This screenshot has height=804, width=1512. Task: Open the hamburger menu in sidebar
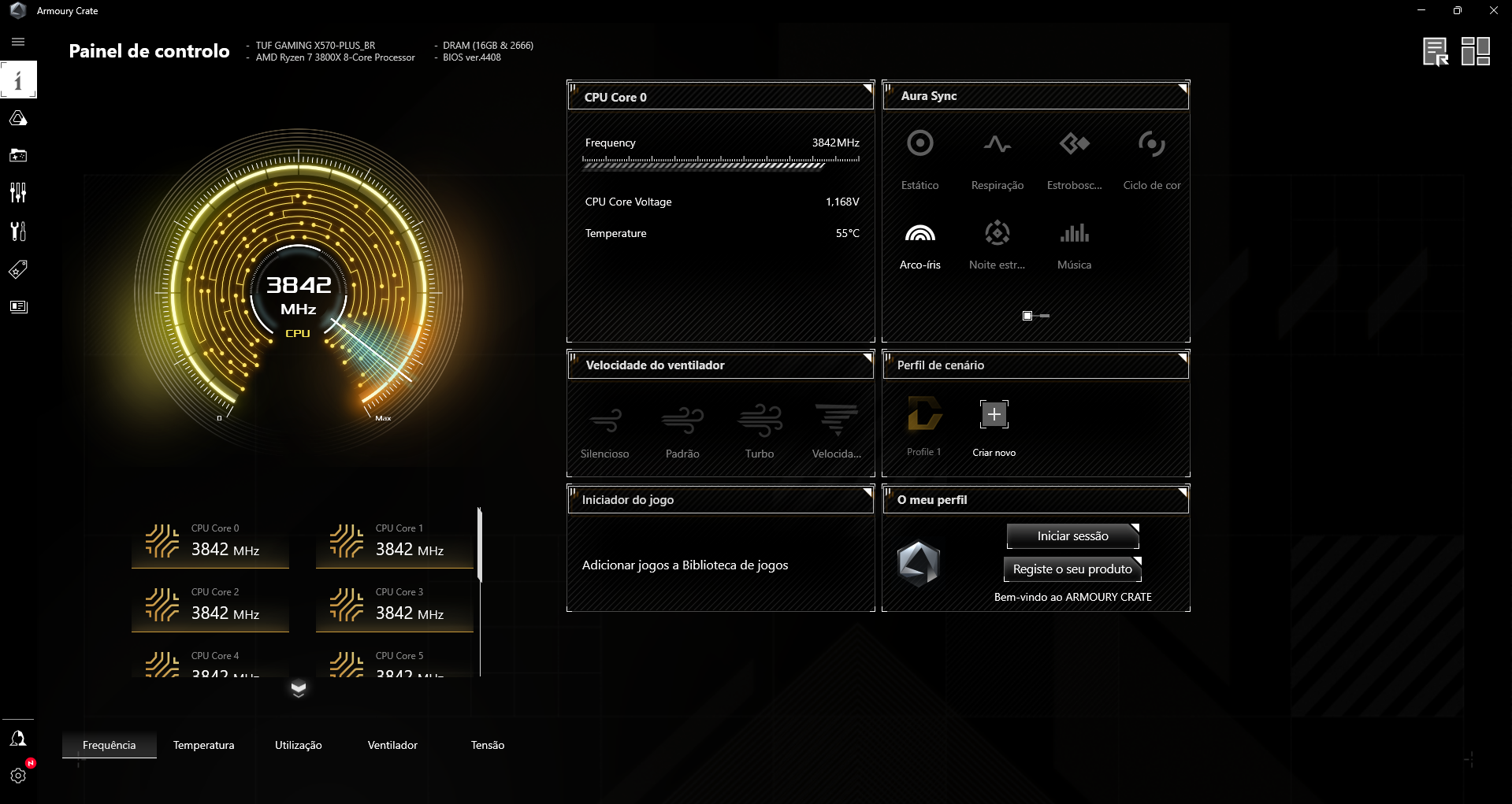pyautogui.click(x=18, y=42)
